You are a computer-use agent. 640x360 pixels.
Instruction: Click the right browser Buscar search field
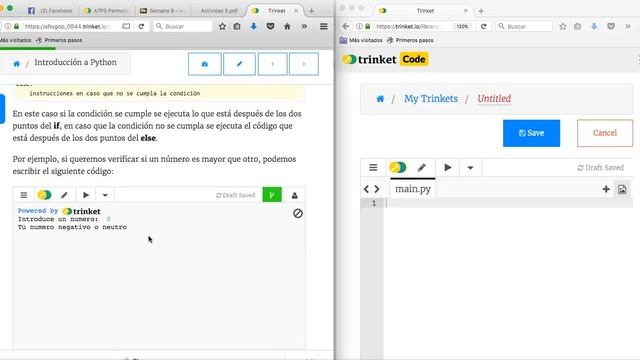pyautogui.click(x=524, y=27)
